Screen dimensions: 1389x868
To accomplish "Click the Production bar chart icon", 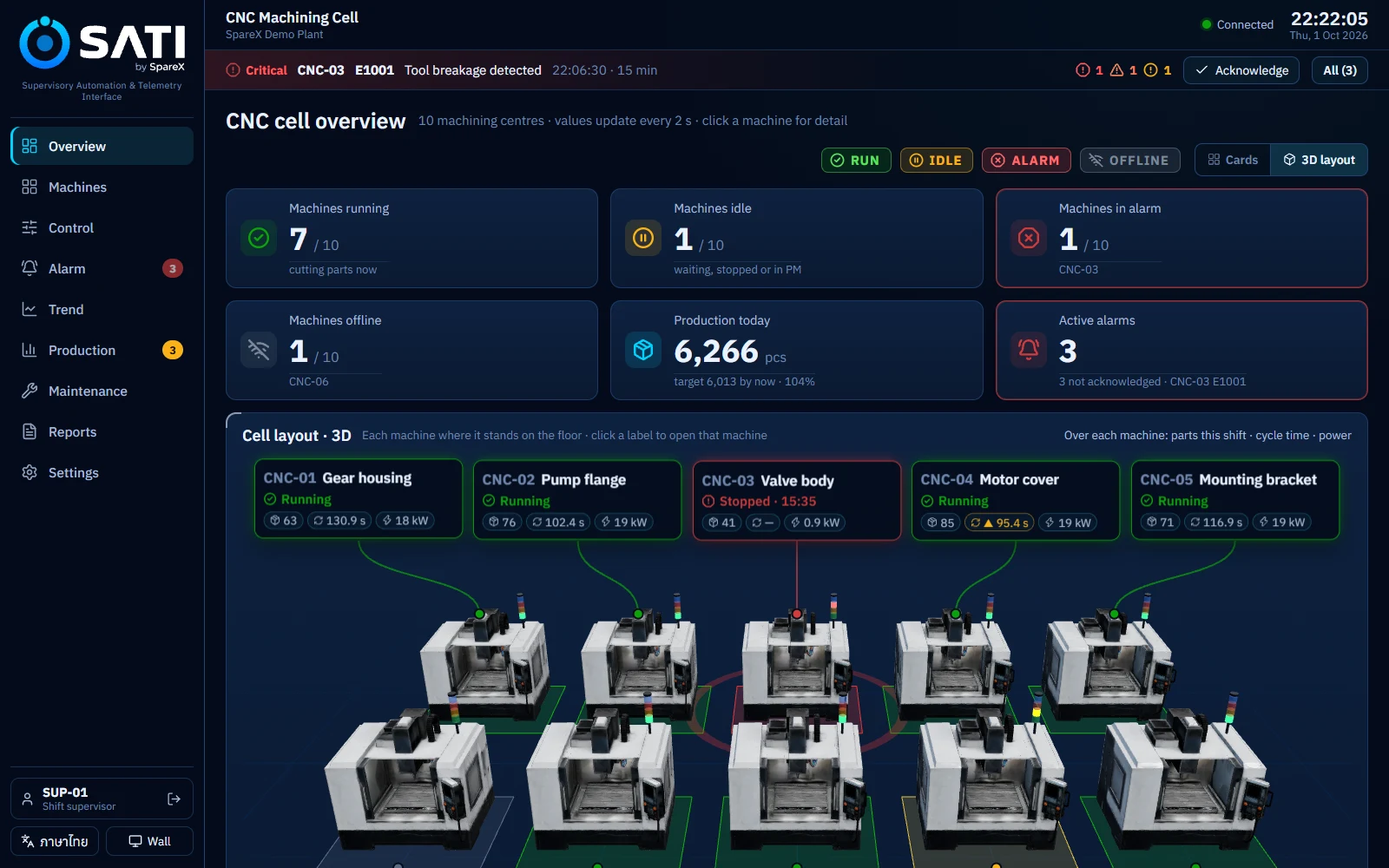I will (x=30, y=350).
